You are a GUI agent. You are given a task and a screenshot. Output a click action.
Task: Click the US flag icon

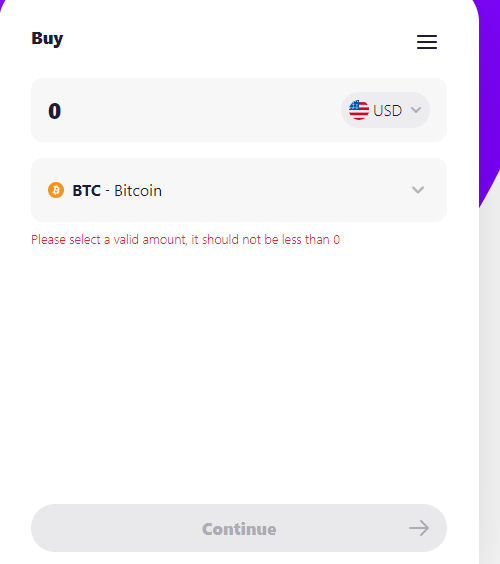click(x=359, y=110)
